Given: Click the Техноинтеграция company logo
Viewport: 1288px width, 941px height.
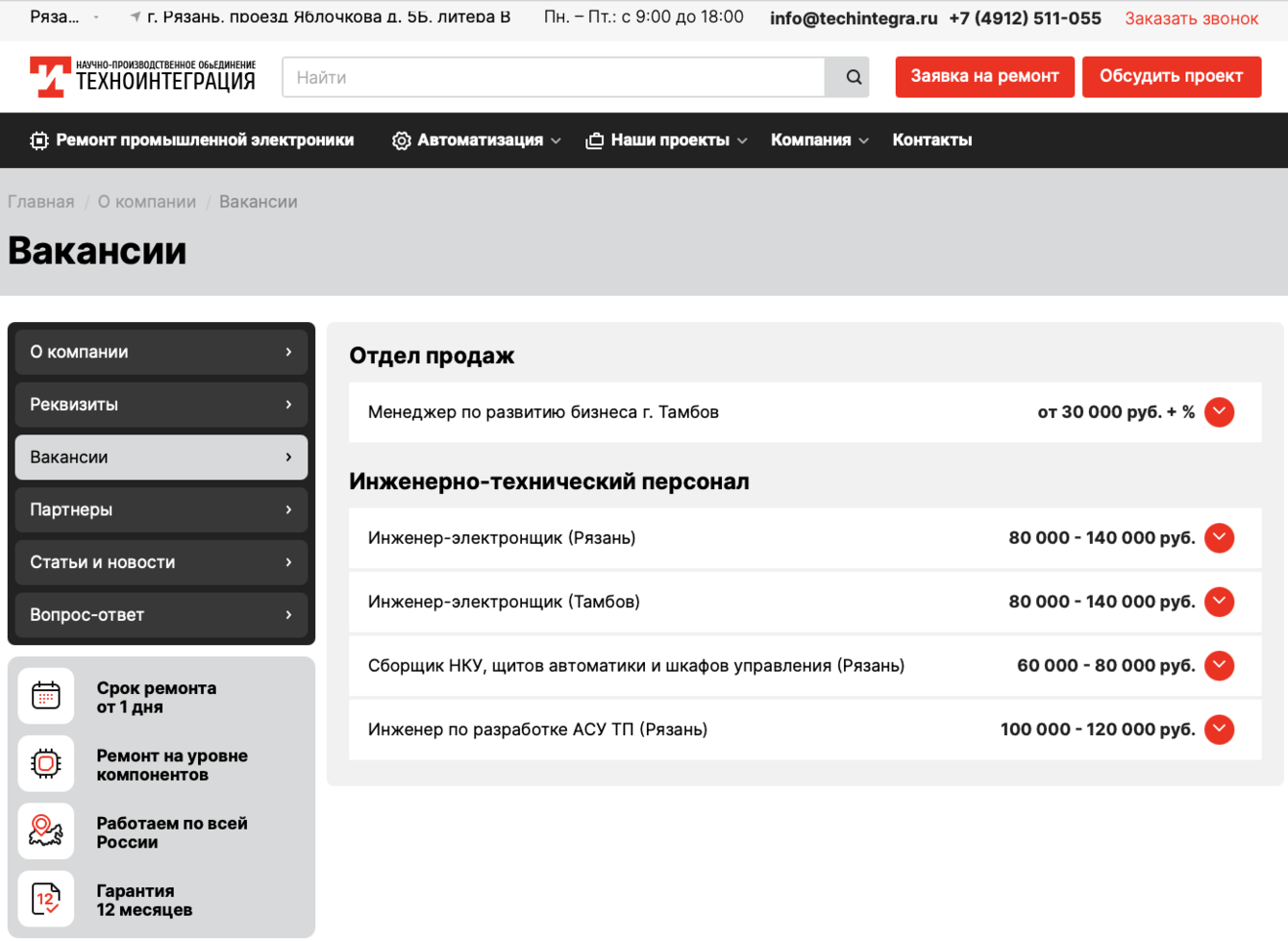Looking at the screenshot, I should pyautogui.click(x=142, y=77).
